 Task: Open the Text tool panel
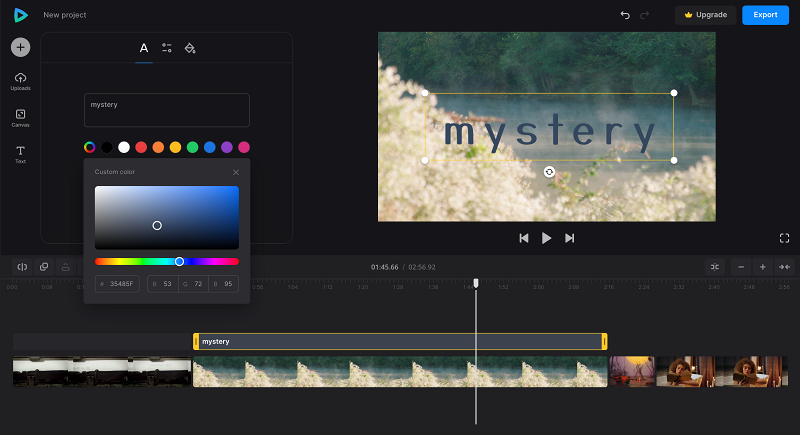click(x=20, y=155)
